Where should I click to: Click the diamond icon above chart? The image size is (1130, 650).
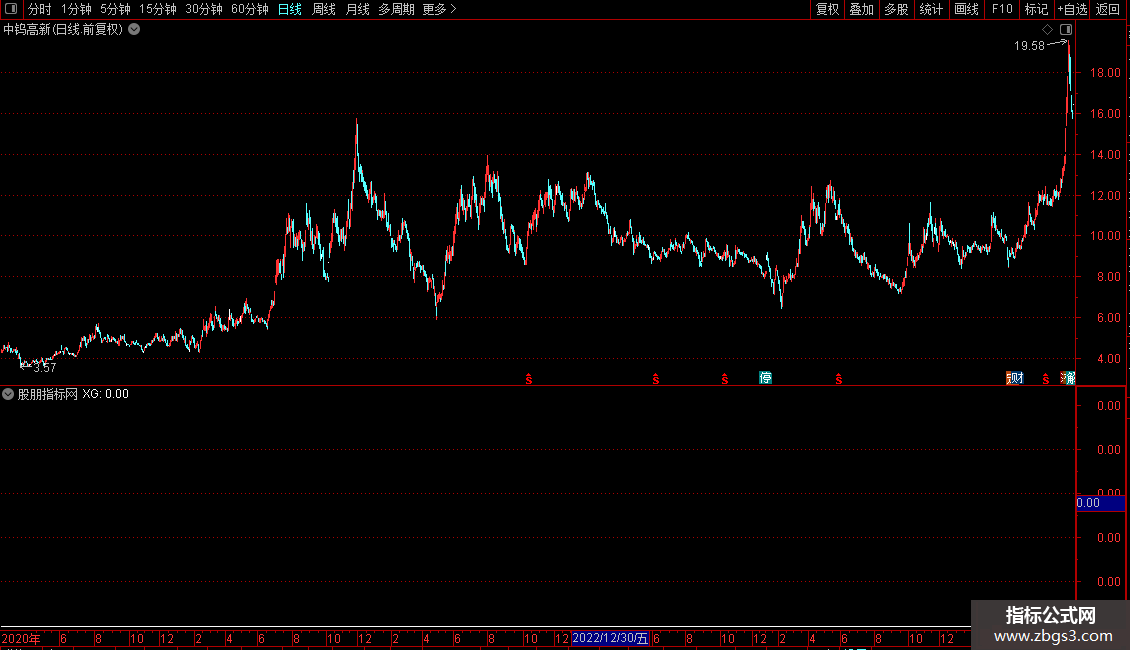point(1048,30)
